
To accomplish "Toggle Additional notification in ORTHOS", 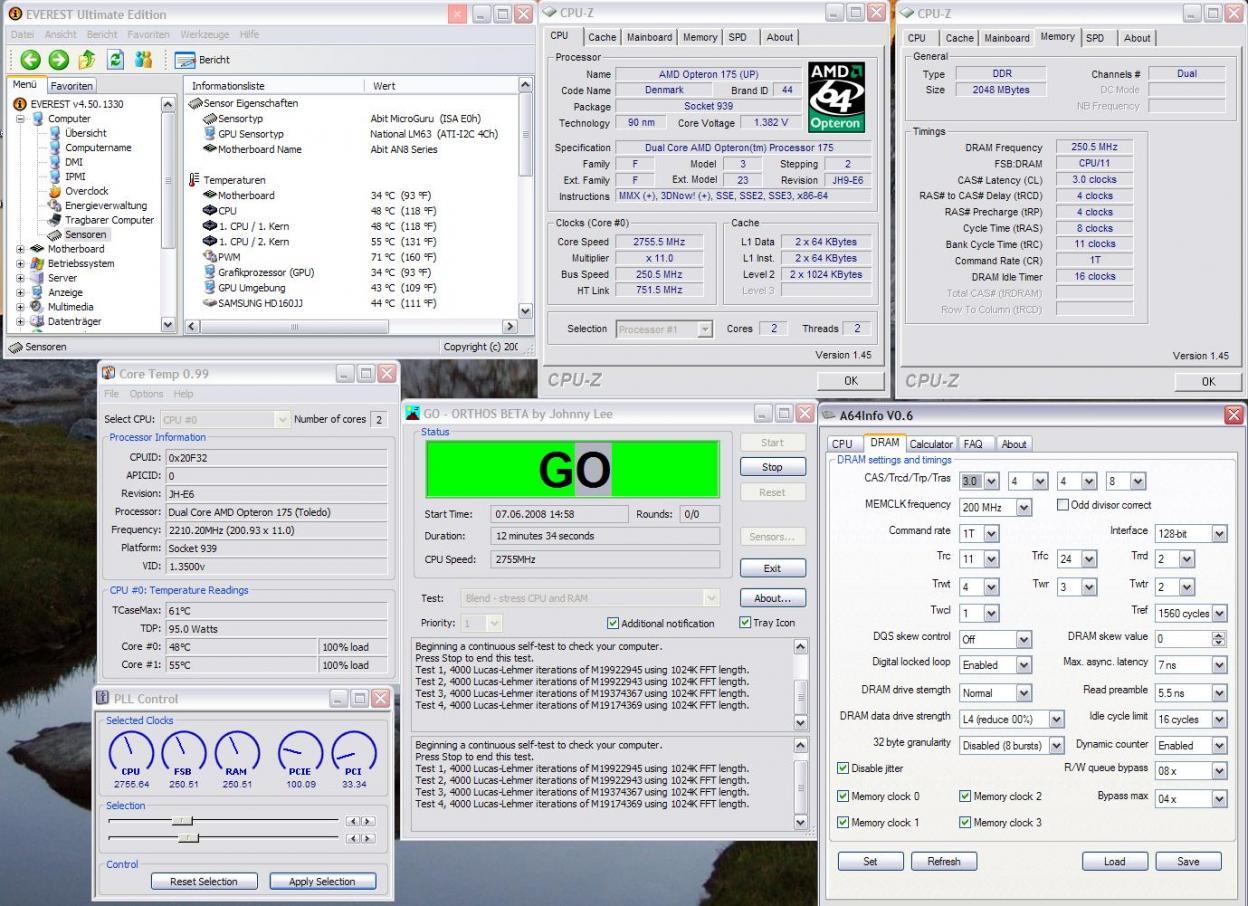I will tap(613, 623).
